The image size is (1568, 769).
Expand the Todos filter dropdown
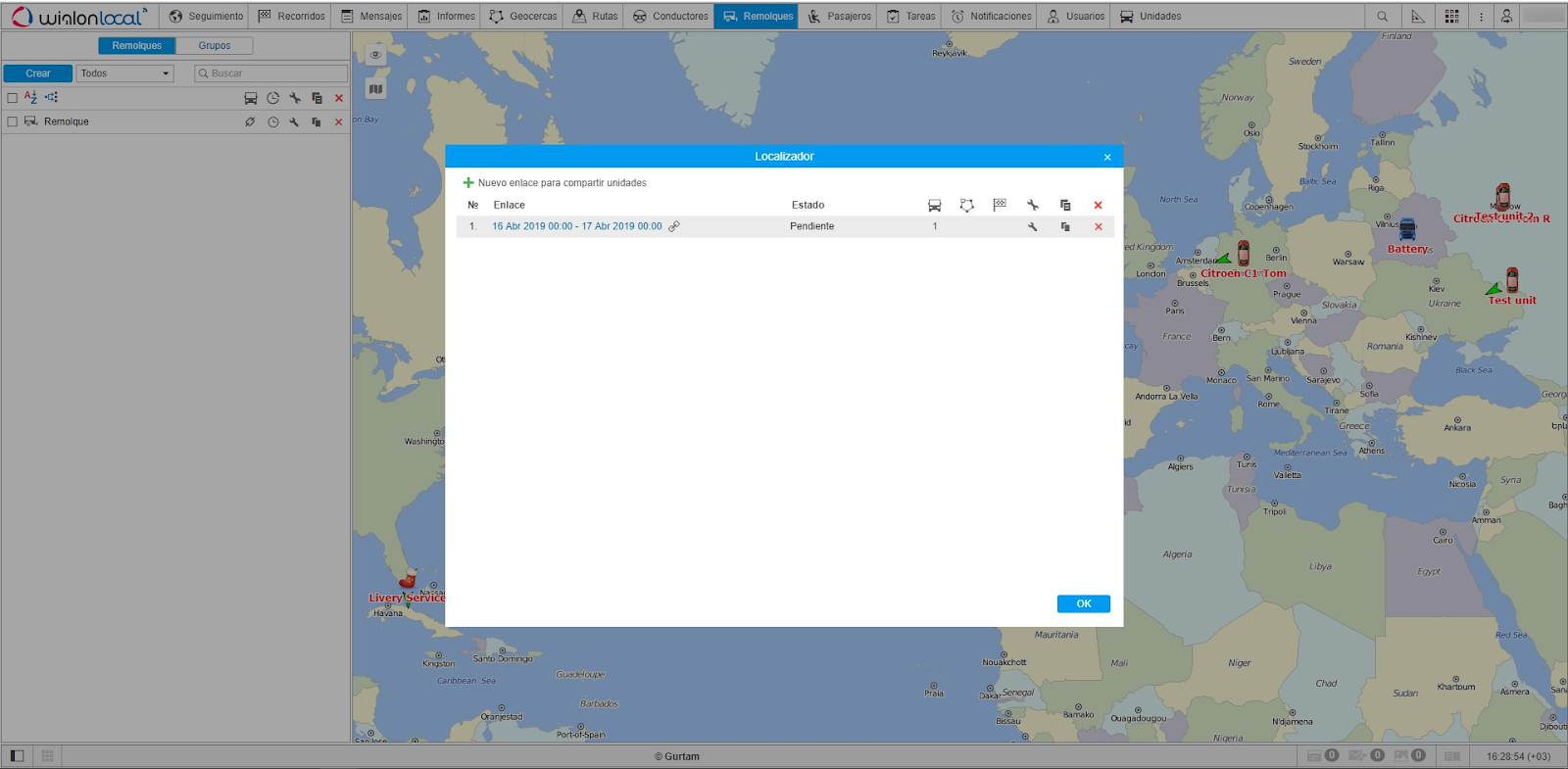point(125,73)
